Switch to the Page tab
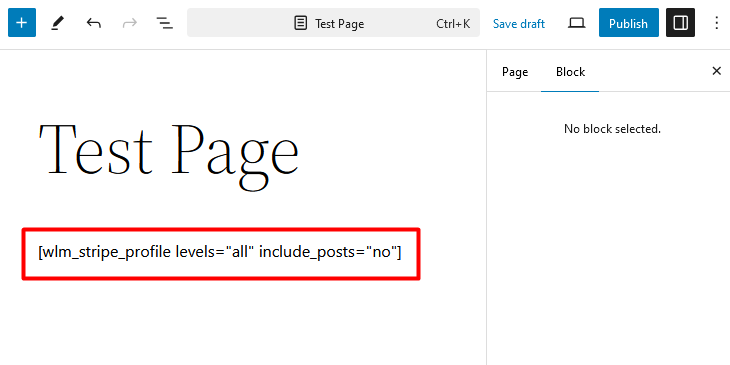Image resolution: width=730 pixels, height=365 pixels. (x=515, y=72)
